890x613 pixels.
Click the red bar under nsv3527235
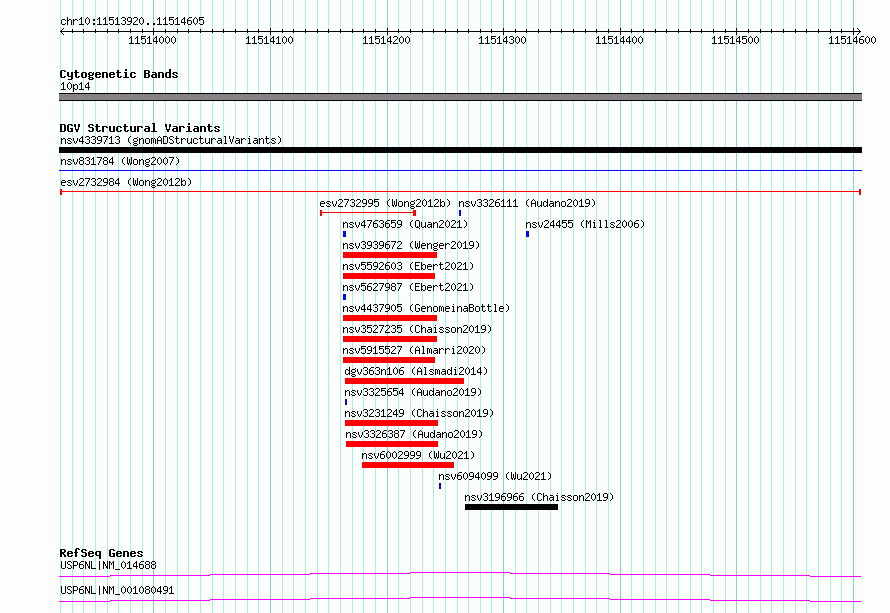click(x=390, y=339)
